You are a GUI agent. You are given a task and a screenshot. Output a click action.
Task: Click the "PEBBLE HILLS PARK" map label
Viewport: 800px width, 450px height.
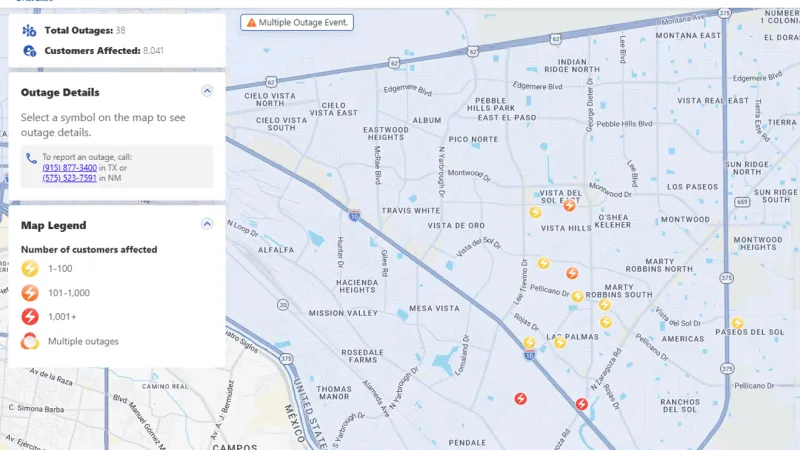click(491, 105)
